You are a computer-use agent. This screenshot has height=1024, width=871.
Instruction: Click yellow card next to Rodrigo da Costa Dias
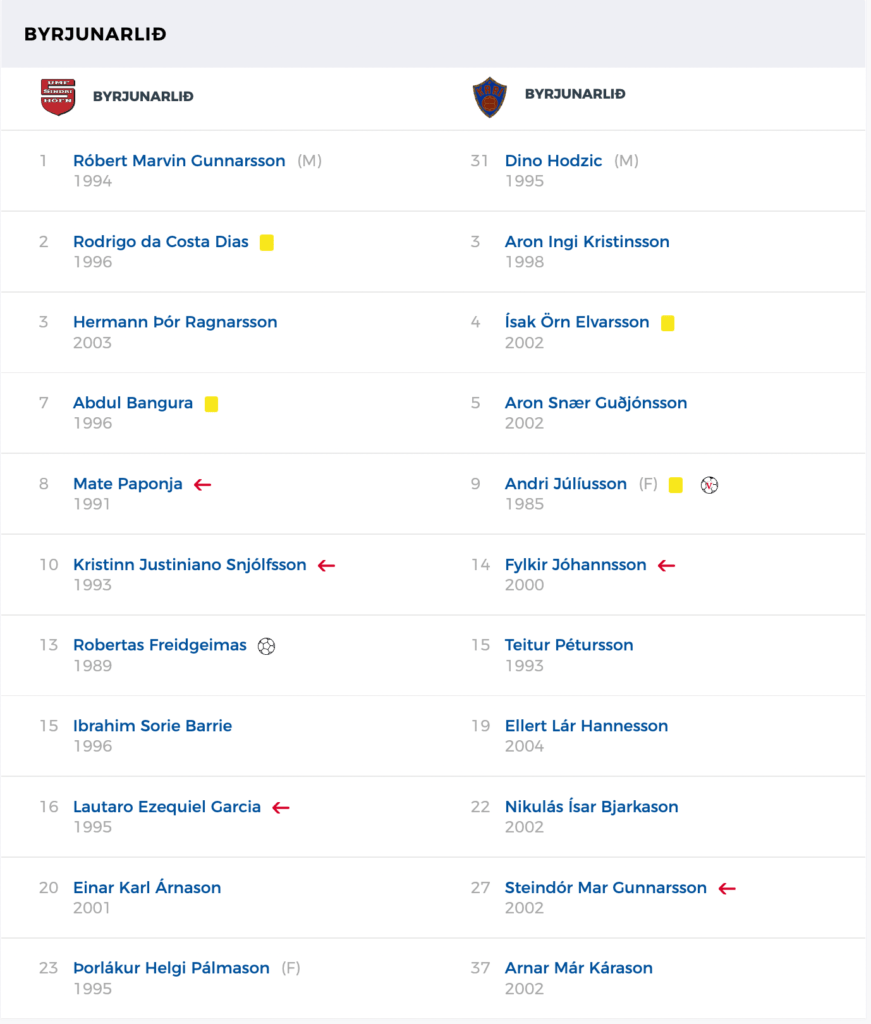tap(266, 242)
